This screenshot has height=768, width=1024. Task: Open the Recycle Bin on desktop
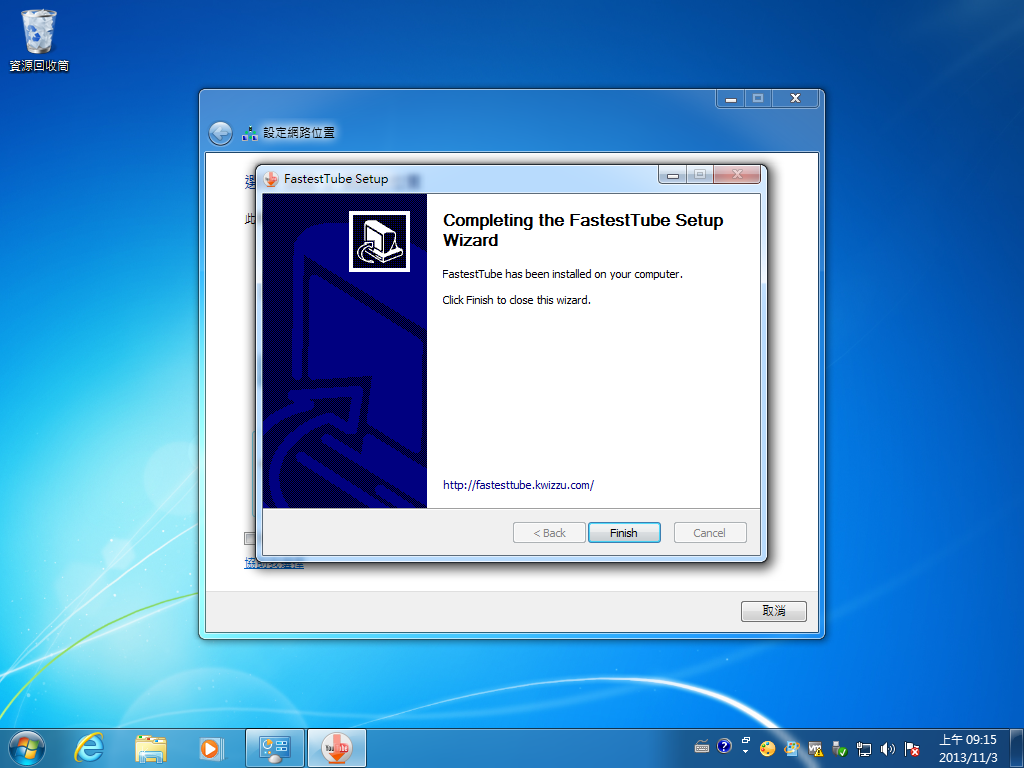coord(39,40)
